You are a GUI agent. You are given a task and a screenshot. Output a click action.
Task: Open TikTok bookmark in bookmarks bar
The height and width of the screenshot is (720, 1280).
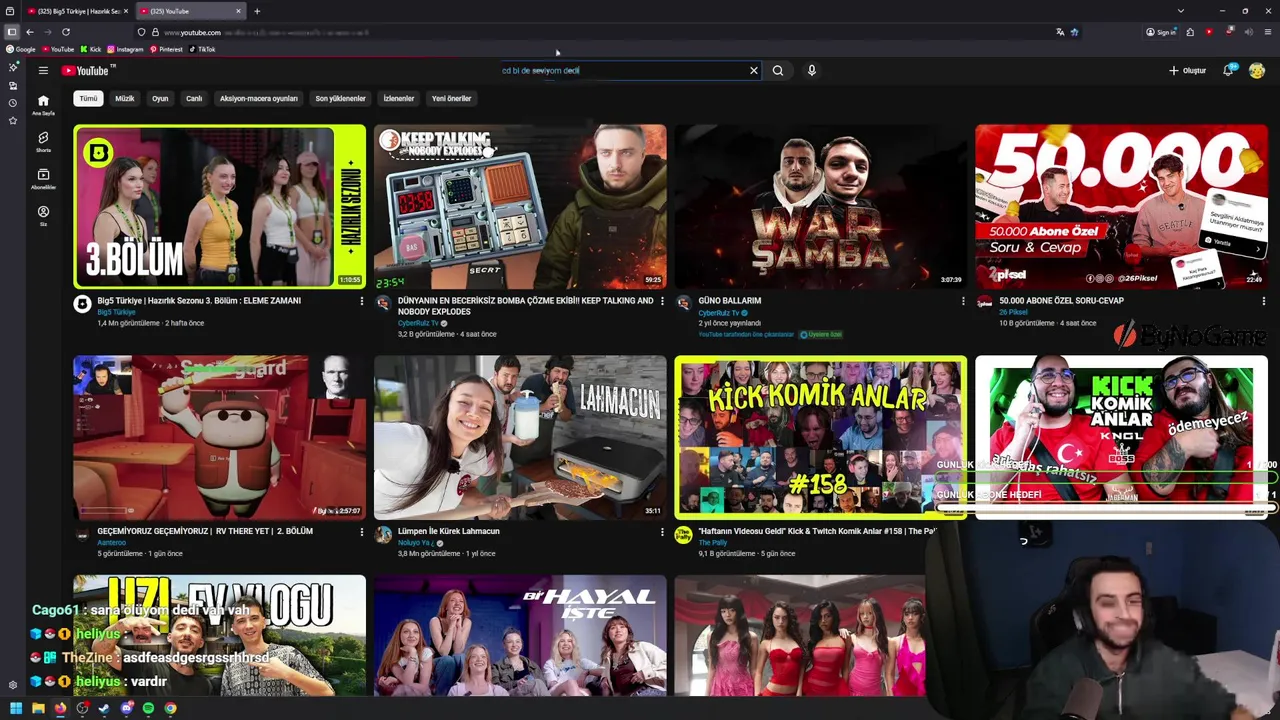click(201, 49)
